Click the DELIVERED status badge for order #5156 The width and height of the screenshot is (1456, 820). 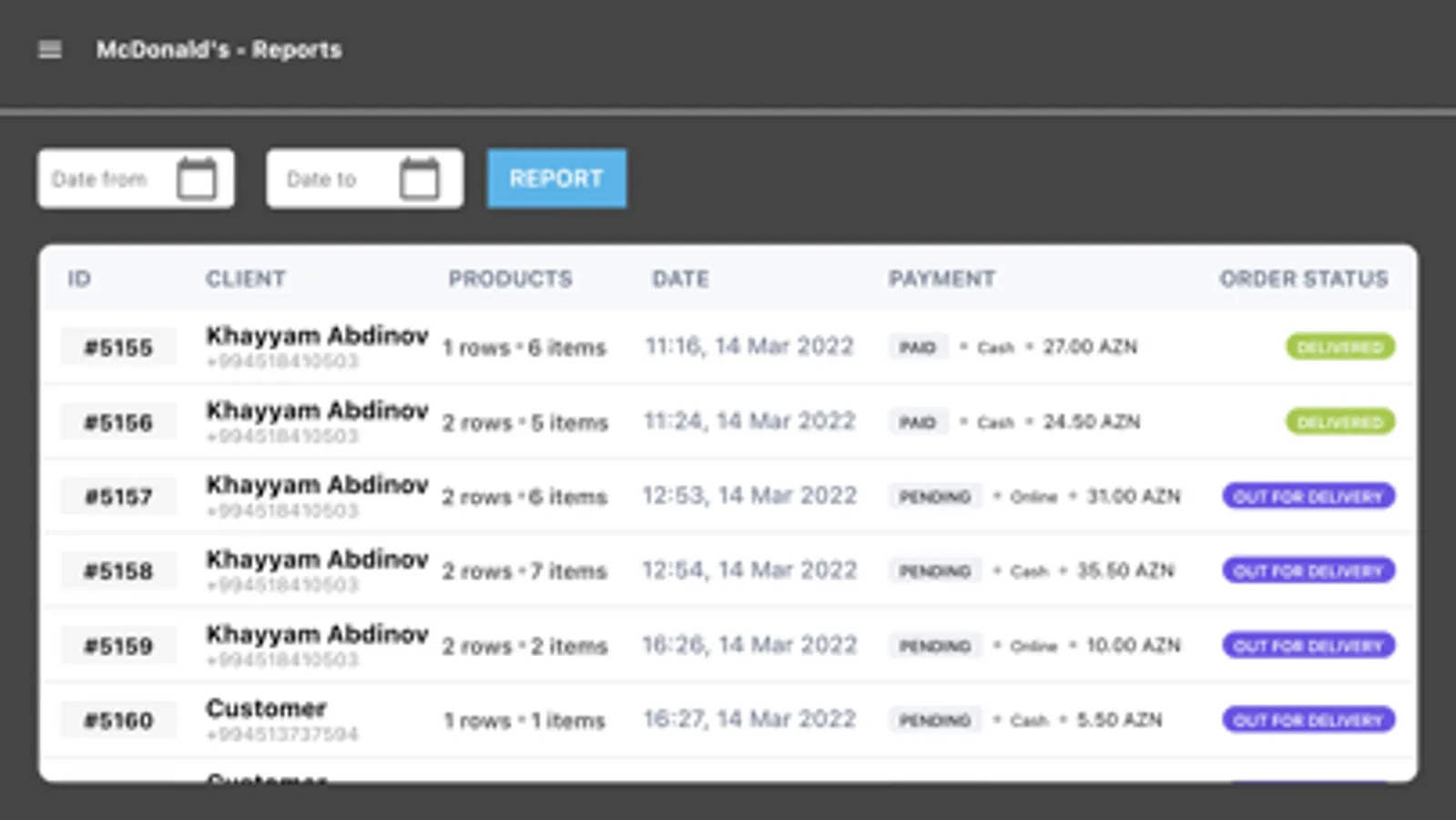(1340, 422)
